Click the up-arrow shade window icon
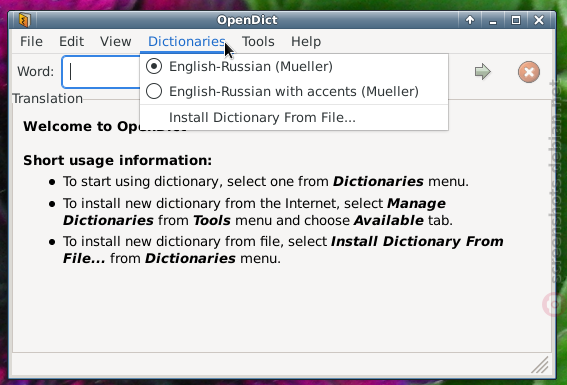 (470, 20)
